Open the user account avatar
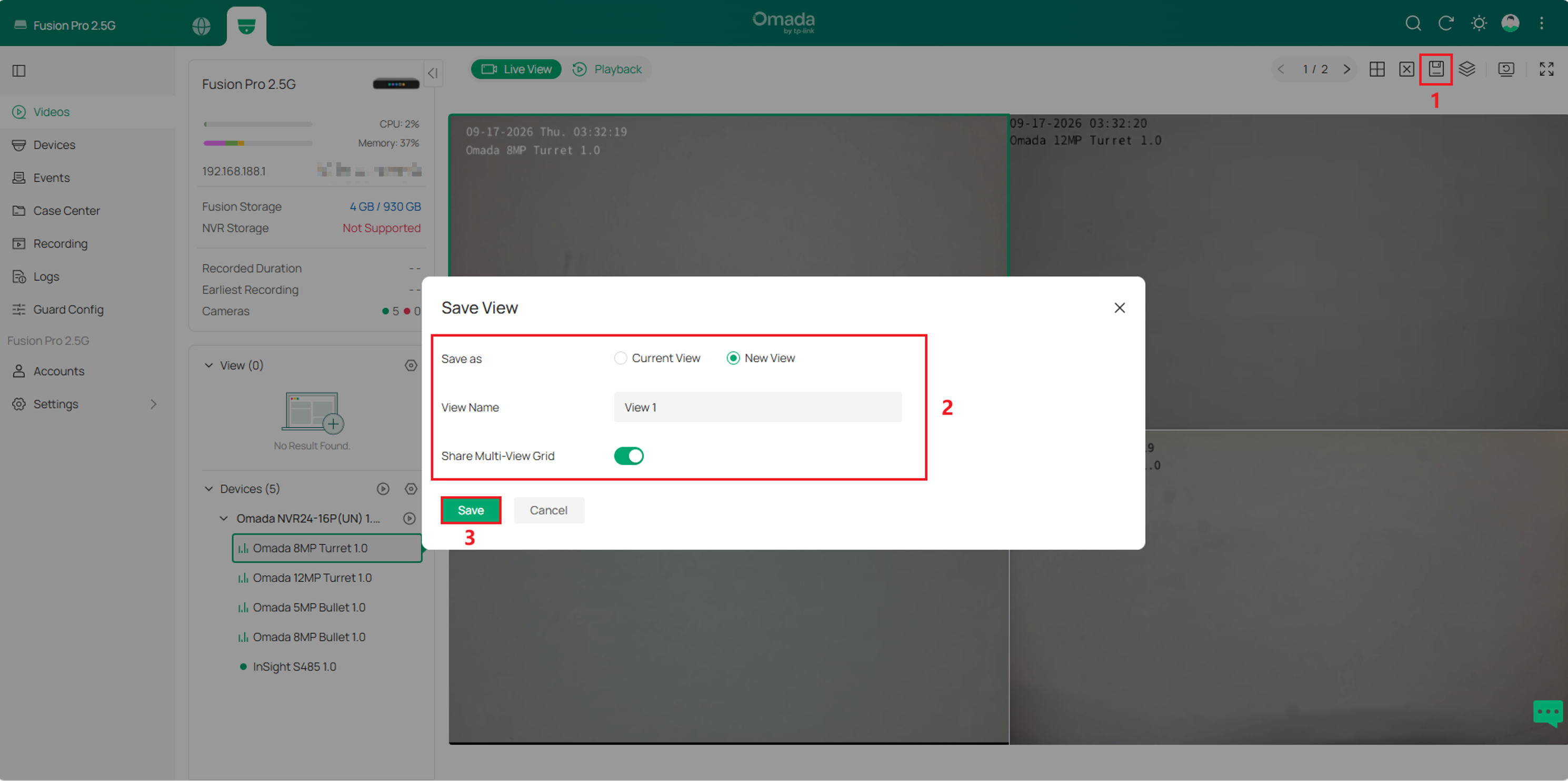The image size is (1568, 781). click(x=1510, y=23)
